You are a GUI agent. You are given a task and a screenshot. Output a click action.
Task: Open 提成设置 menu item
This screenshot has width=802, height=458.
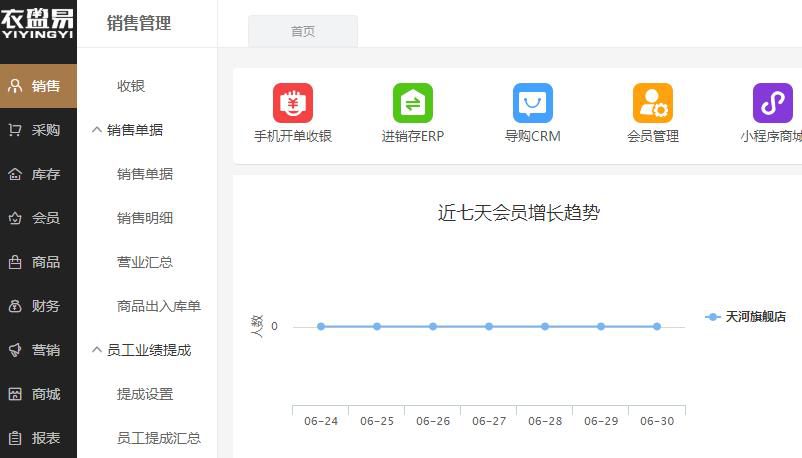pyautogui.click(x=145, y=394)
